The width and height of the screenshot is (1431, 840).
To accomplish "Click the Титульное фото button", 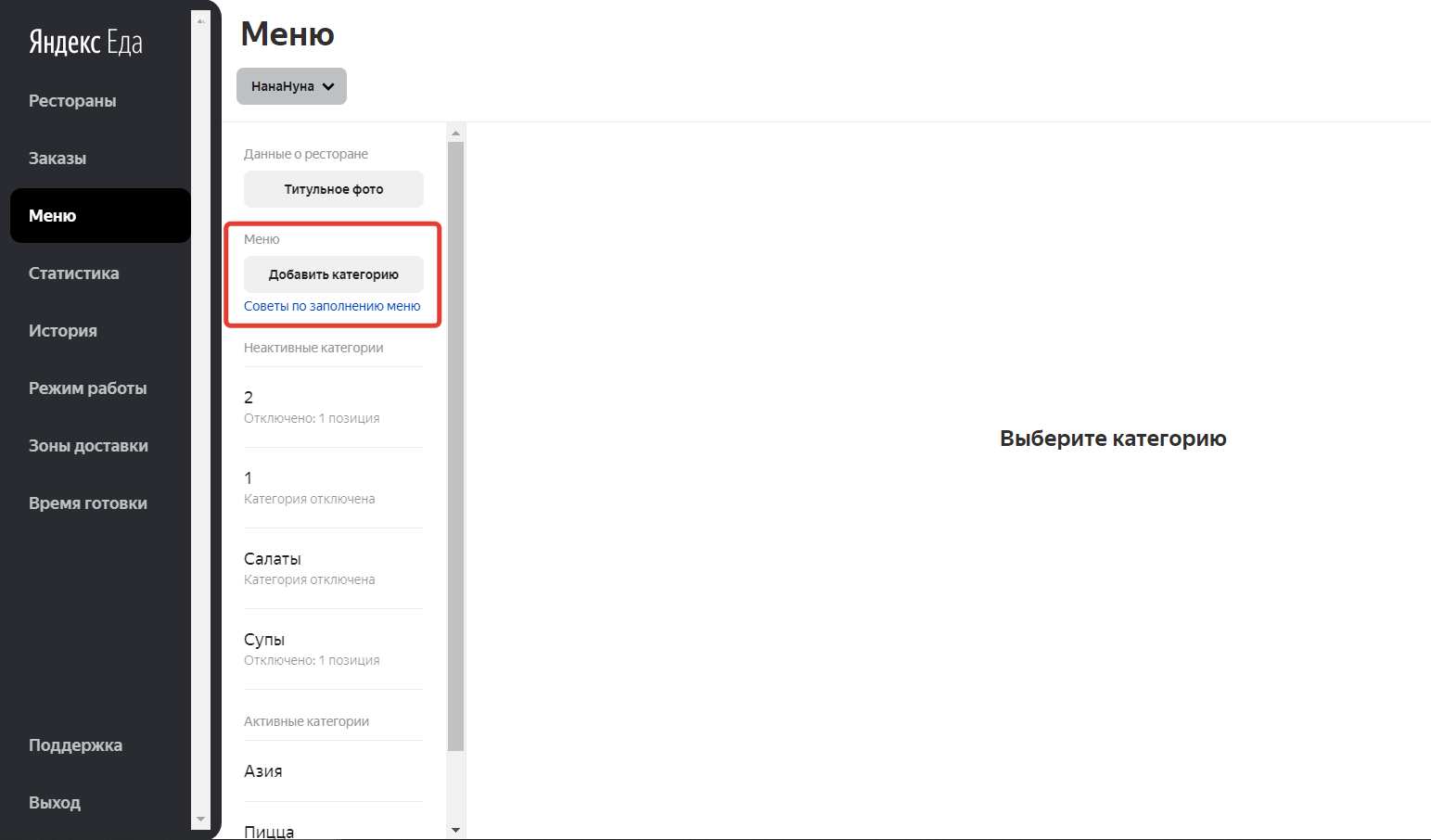I will tap(333, 189).
